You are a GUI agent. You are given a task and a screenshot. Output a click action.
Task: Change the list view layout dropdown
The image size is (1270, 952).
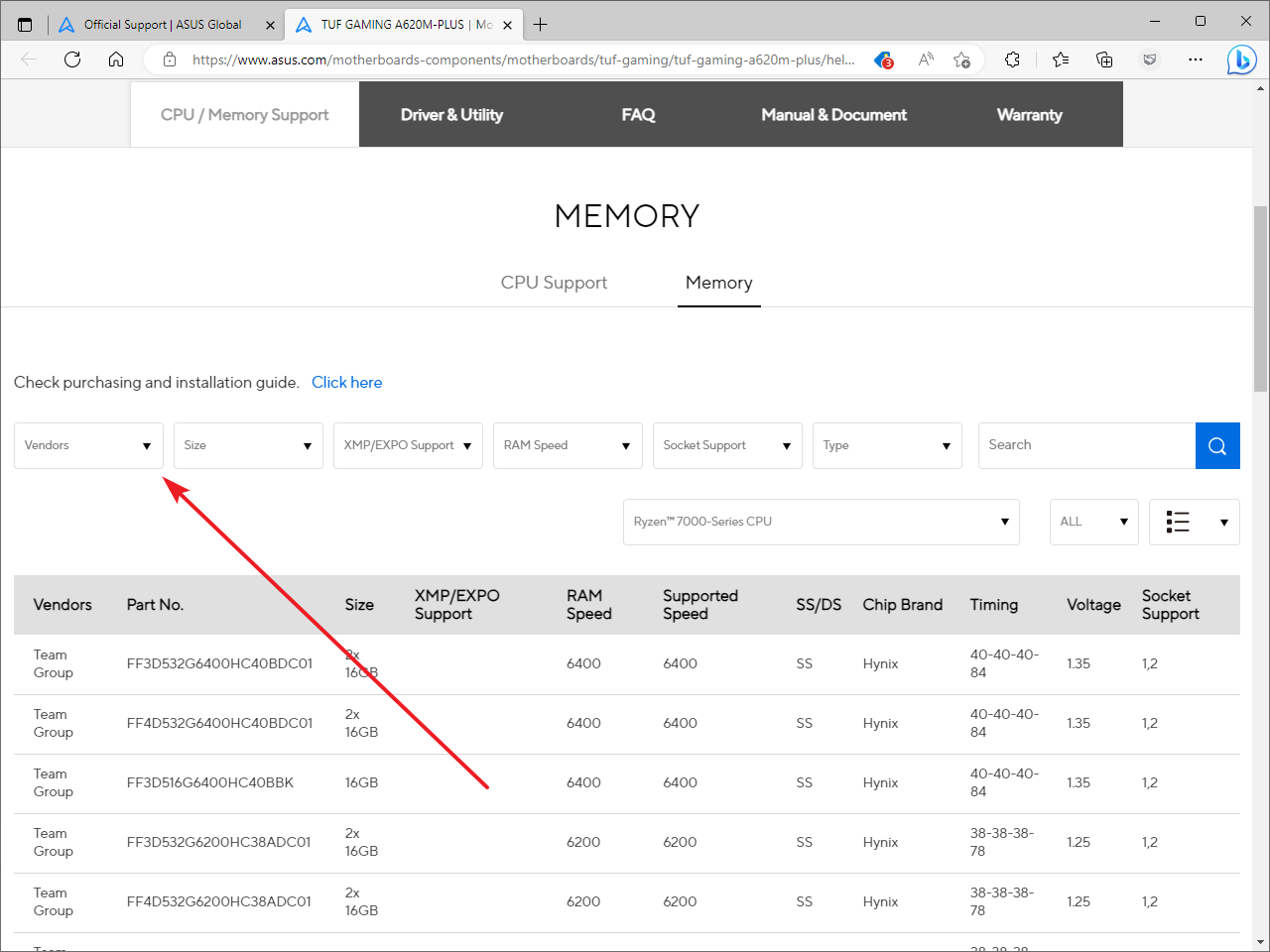1194,522
